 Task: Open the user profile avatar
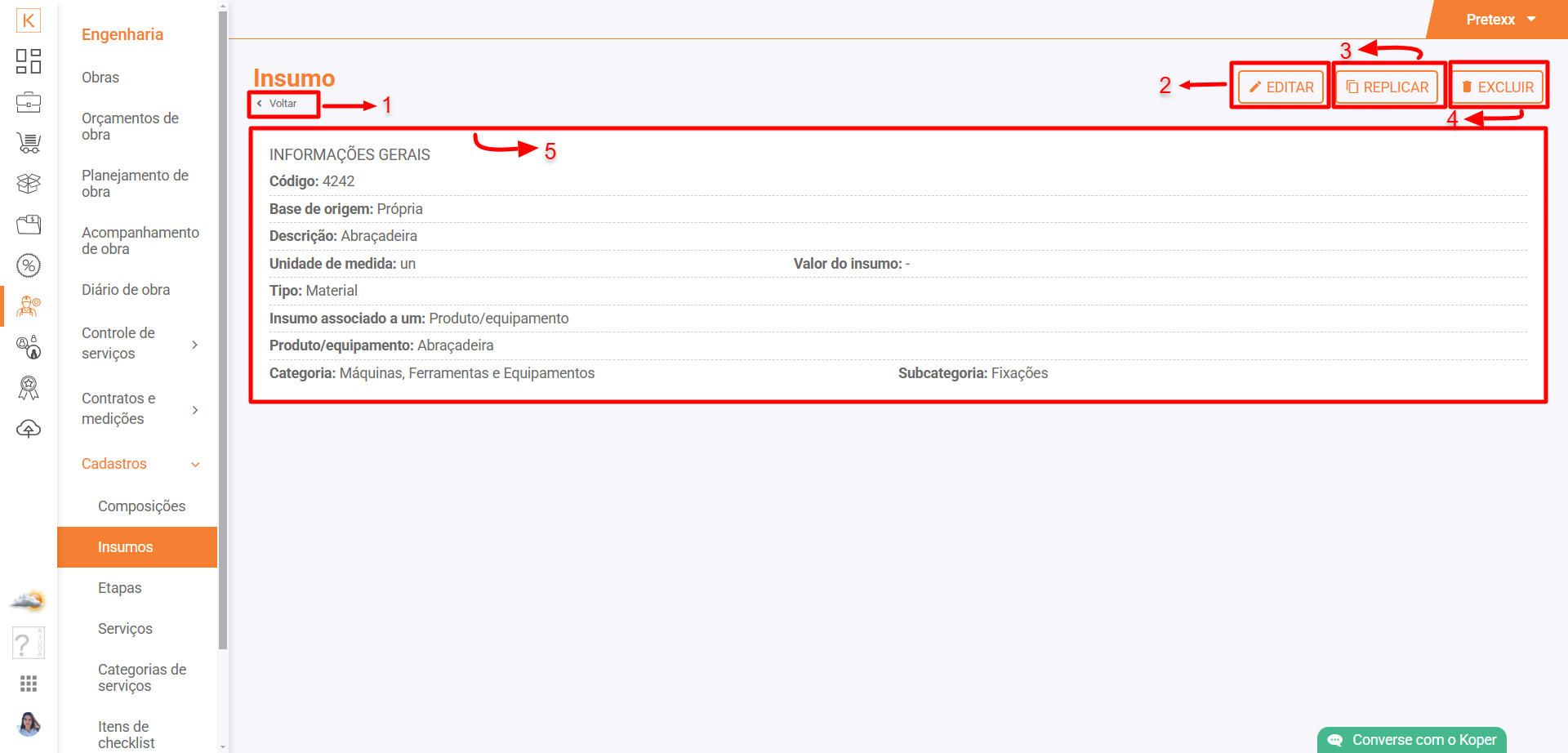29,724
